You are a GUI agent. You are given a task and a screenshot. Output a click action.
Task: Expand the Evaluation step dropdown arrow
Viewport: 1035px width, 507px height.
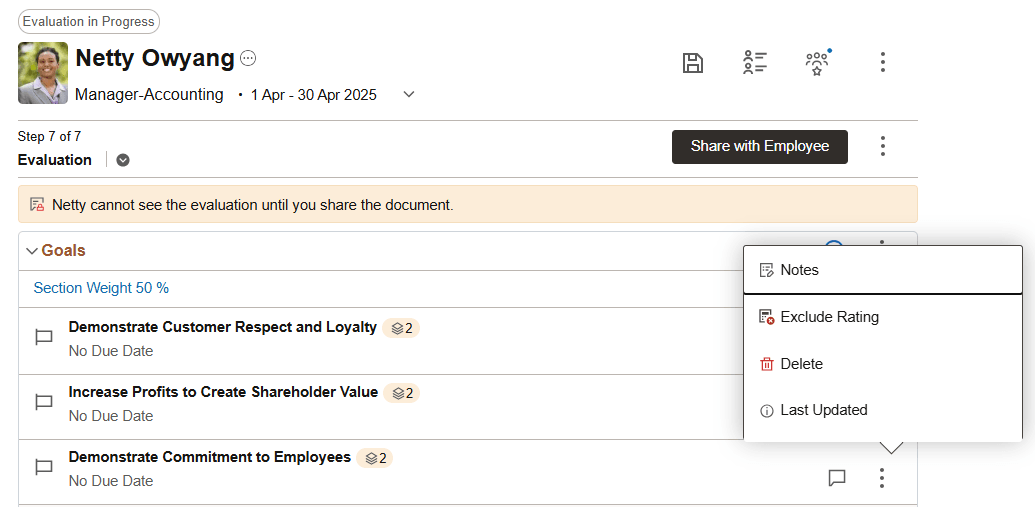coord(123,160)
